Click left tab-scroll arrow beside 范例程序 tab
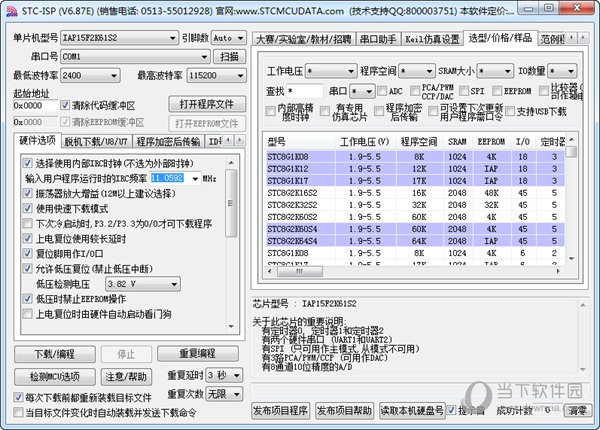This screenshot has height=430, width=600. (572, 38)
